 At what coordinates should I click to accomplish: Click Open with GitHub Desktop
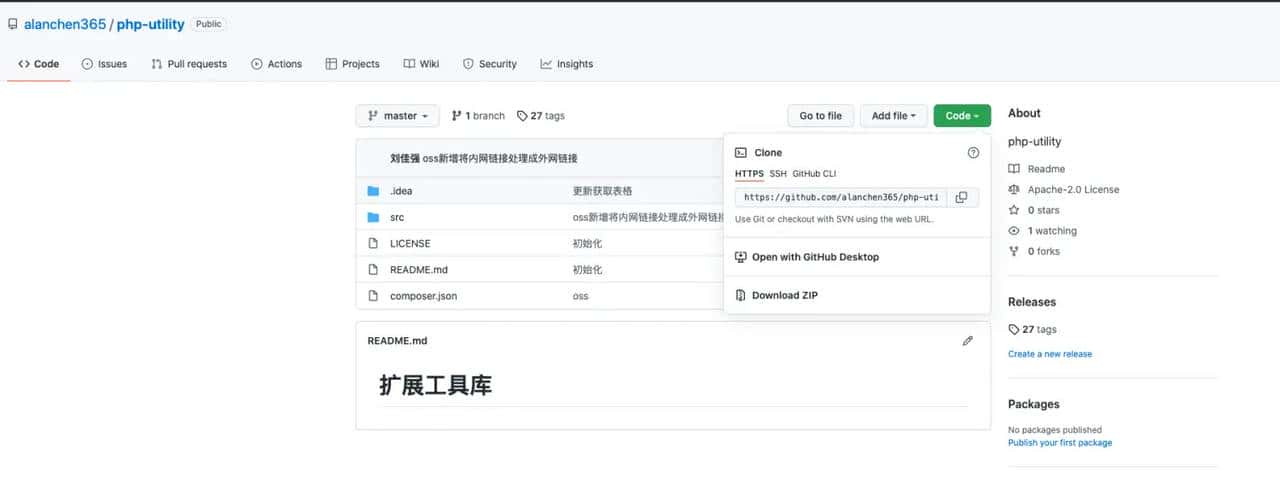pos(815,257)
